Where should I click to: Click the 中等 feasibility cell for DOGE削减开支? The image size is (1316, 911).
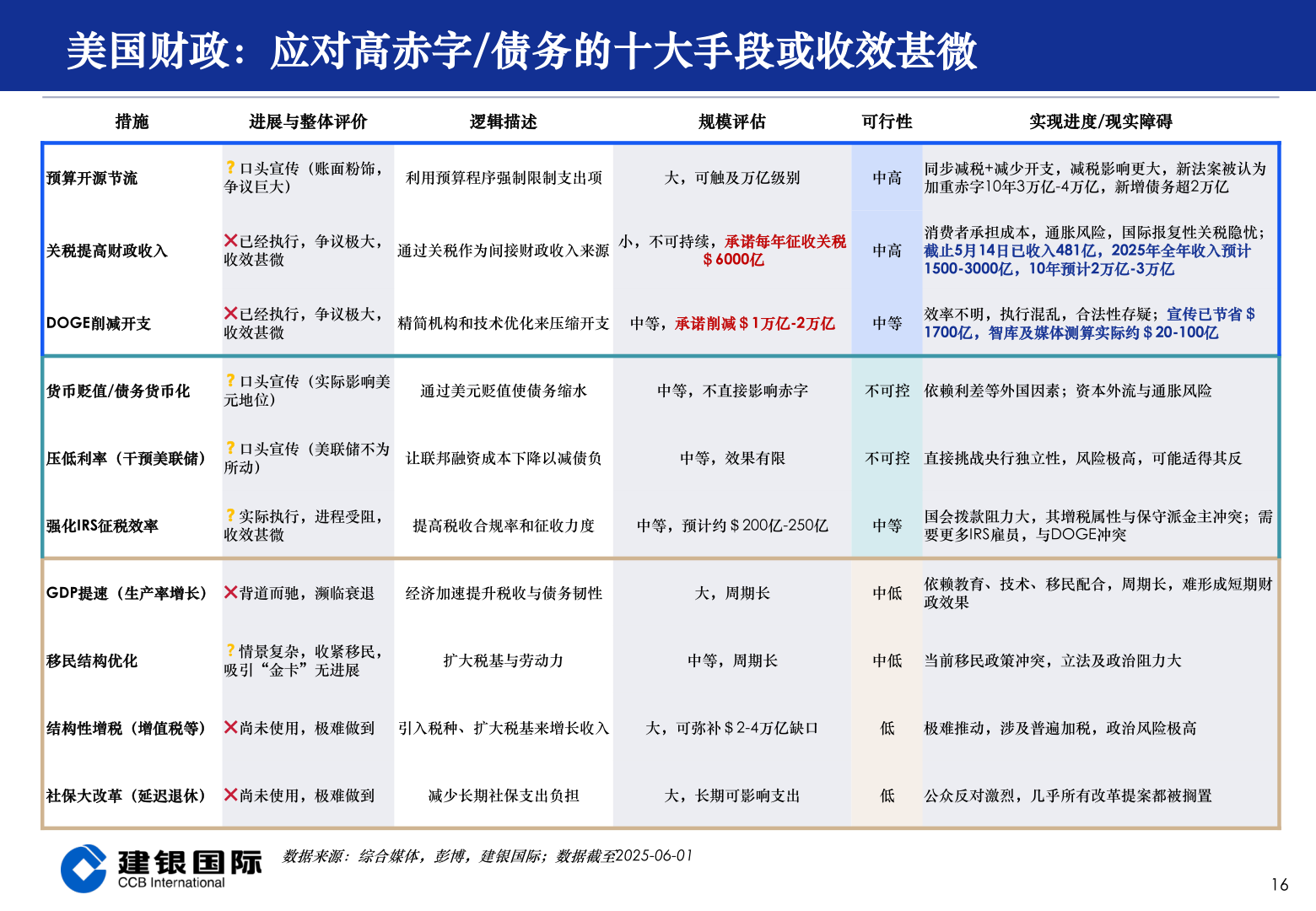(886, 322)
